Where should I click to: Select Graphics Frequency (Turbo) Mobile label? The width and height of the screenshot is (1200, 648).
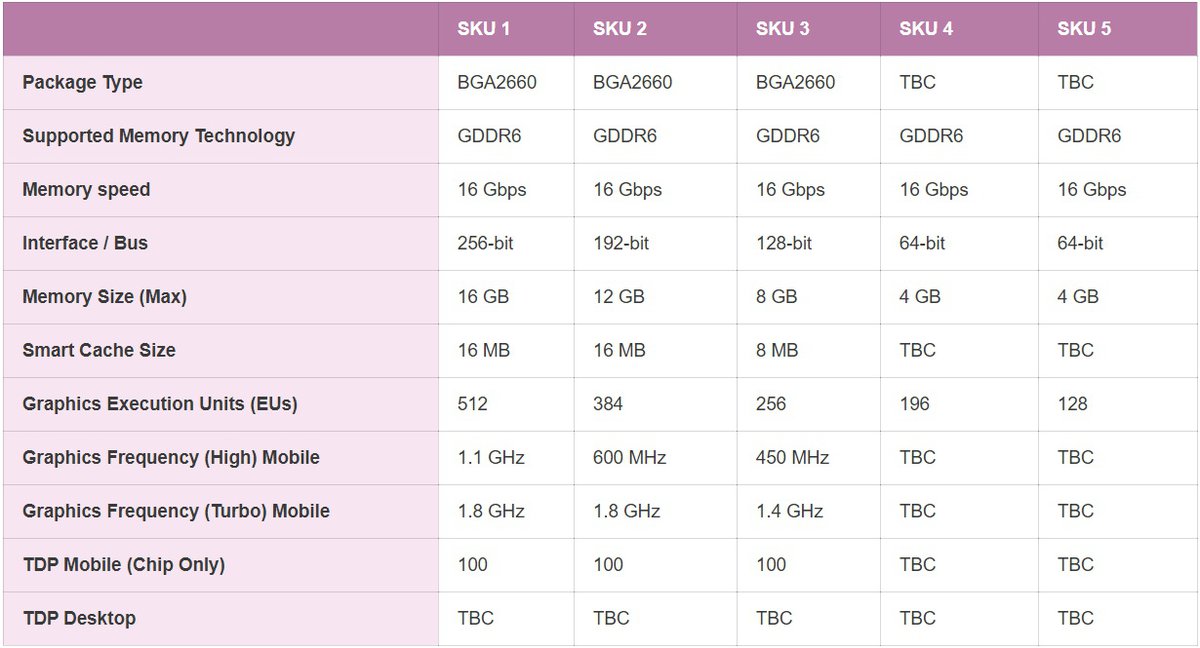point(176,511)
